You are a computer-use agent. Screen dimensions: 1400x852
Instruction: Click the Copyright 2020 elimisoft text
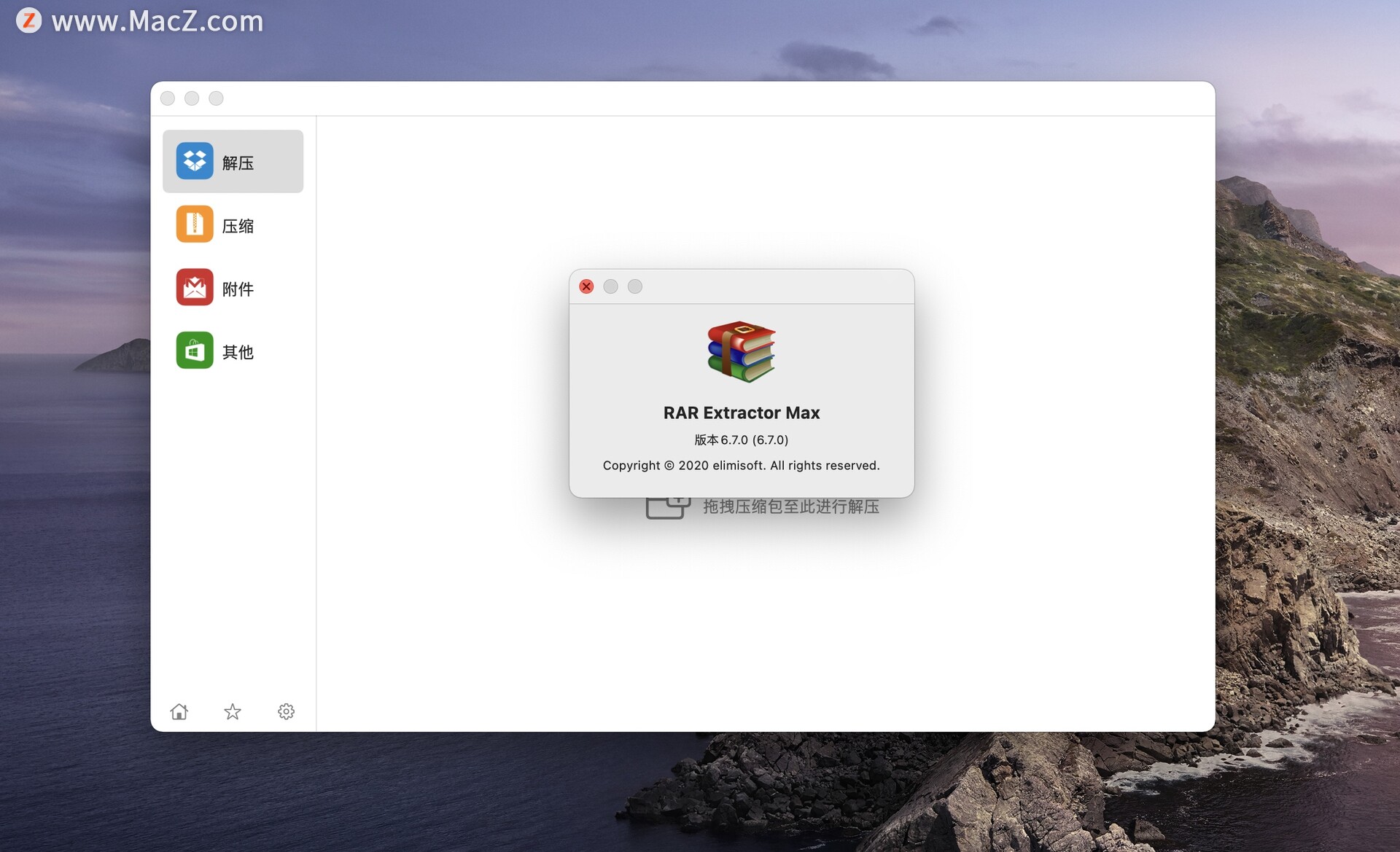pyautogui.click(x=742, y=465)
